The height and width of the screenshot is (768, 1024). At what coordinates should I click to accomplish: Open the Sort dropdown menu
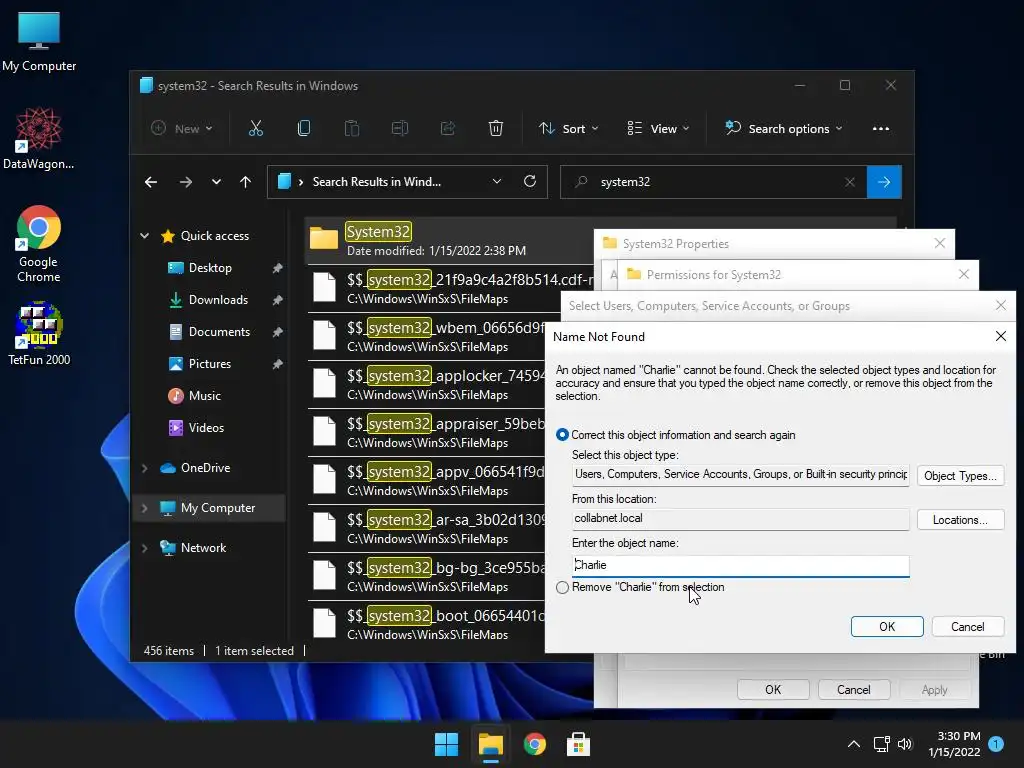point(568,129)
